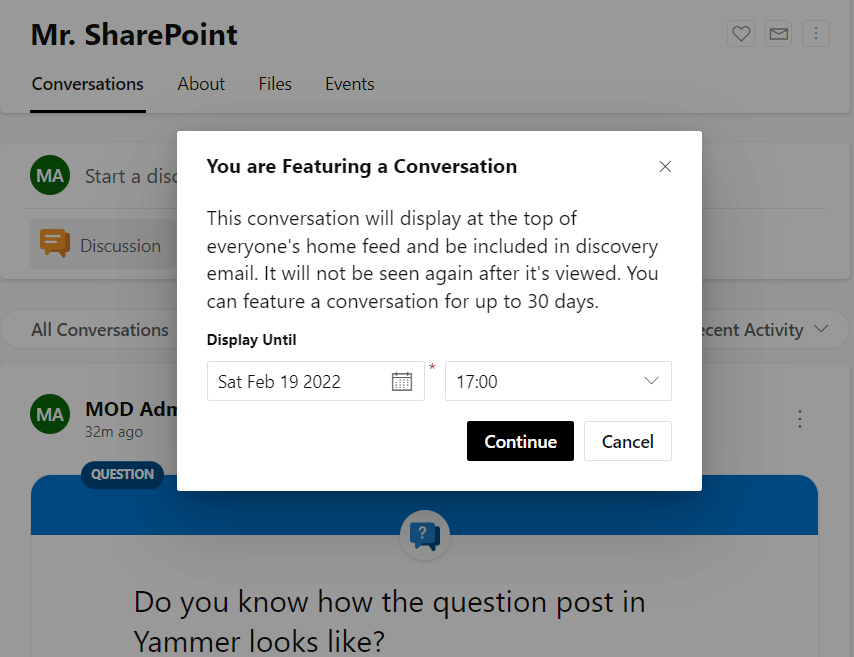Select the Events tab

350,84
